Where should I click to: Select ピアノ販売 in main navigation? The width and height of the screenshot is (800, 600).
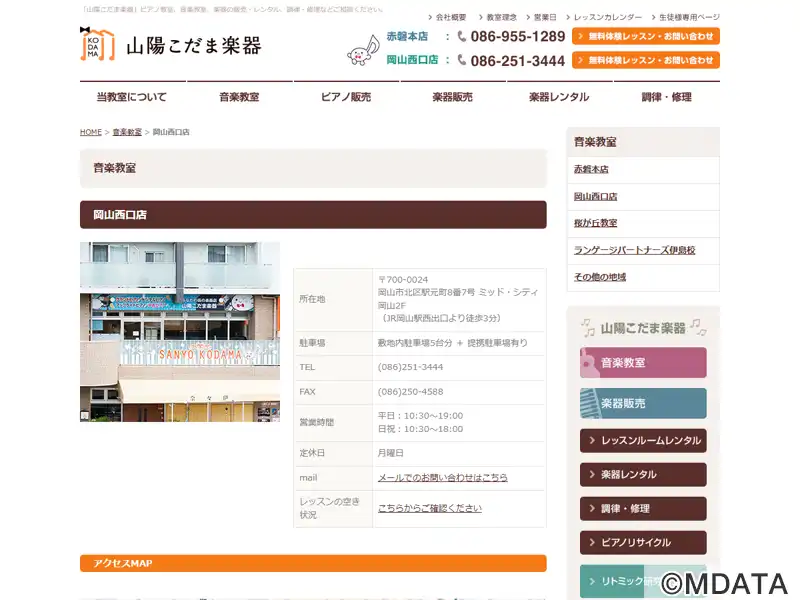(345, 97)
